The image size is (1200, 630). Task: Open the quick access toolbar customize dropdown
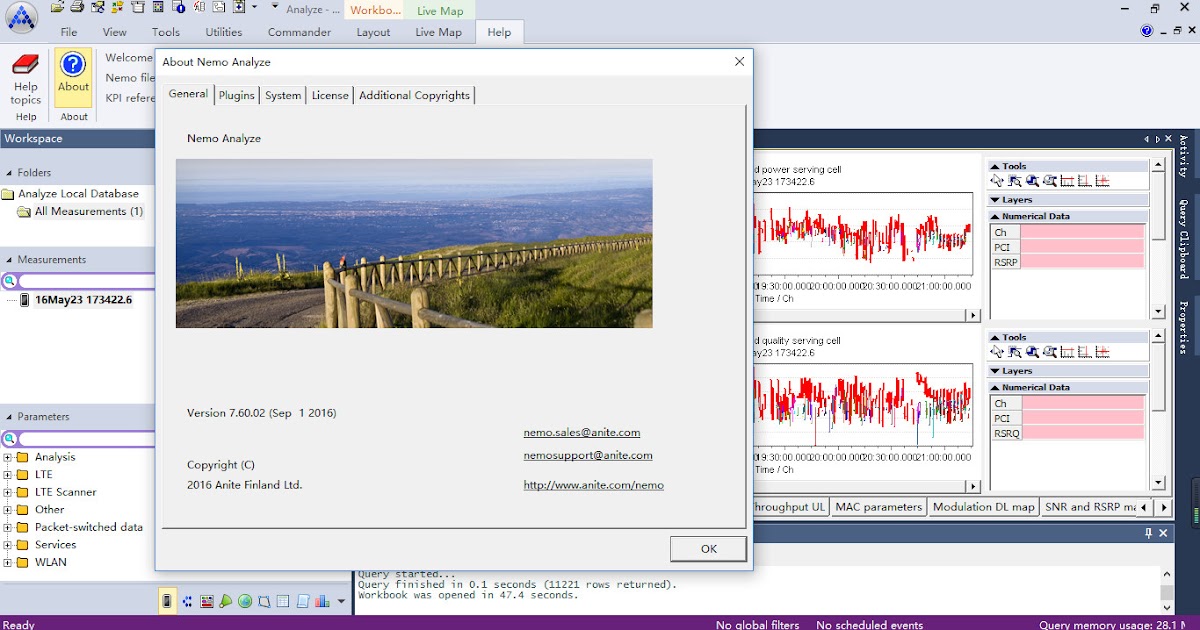275,7
